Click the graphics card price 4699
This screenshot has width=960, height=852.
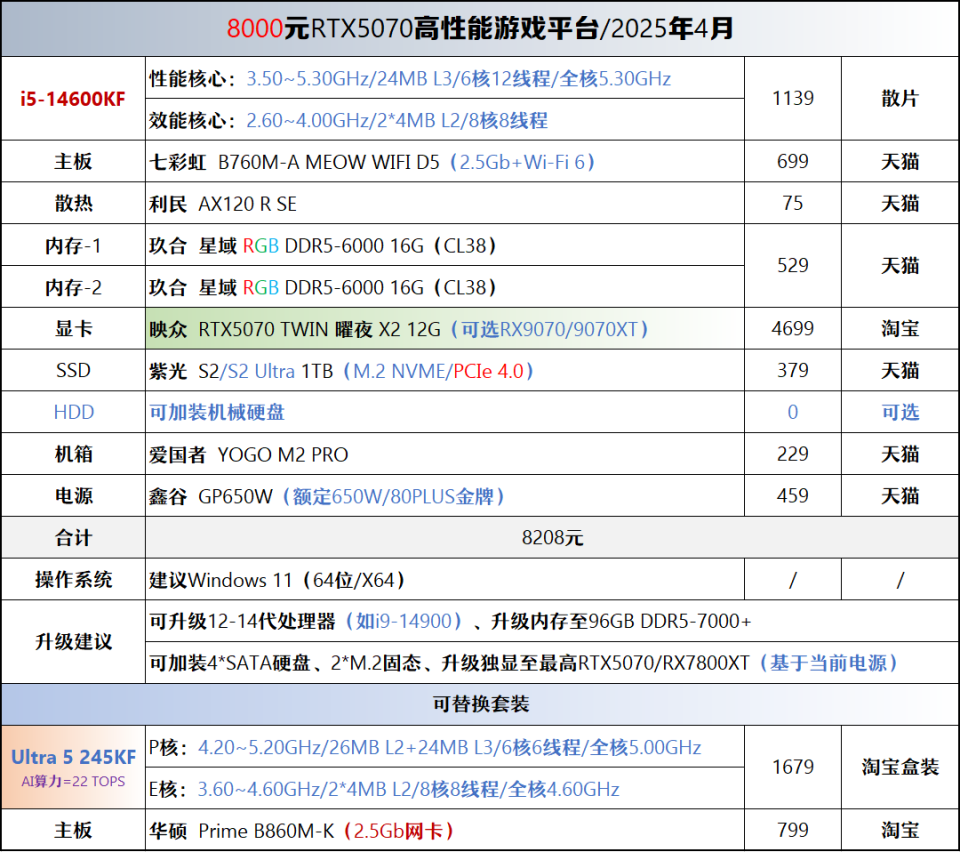point(793,329)
